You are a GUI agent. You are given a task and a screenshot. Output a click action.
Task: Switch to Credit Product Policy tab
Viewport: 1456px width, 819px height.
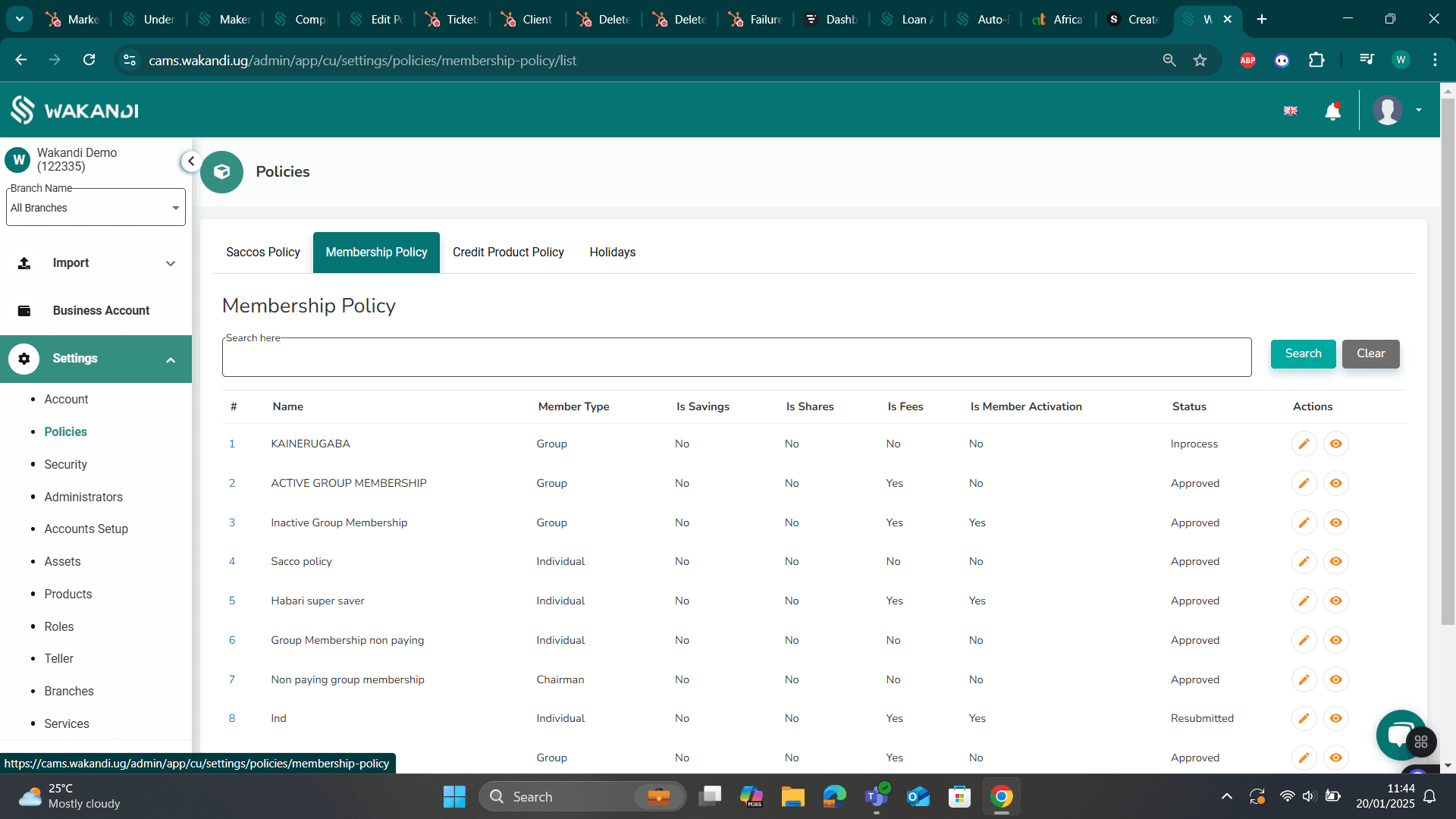pos(508,253)
